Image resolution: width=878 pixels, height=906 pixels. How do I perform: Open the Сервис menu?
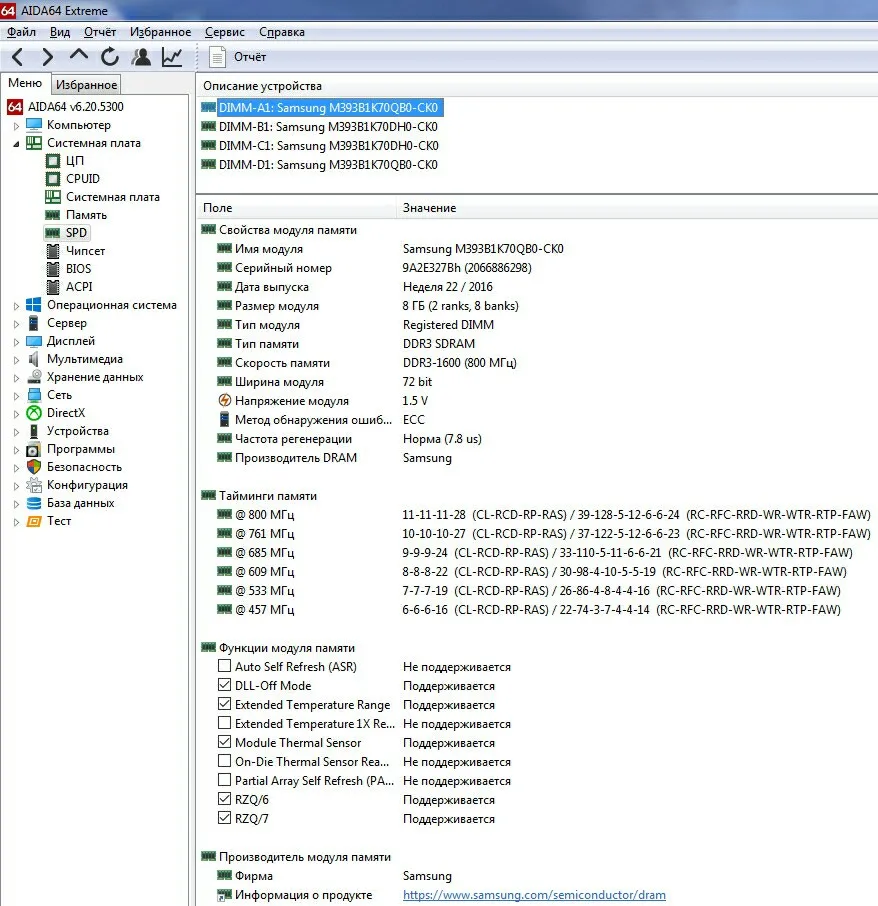point(225,32)
